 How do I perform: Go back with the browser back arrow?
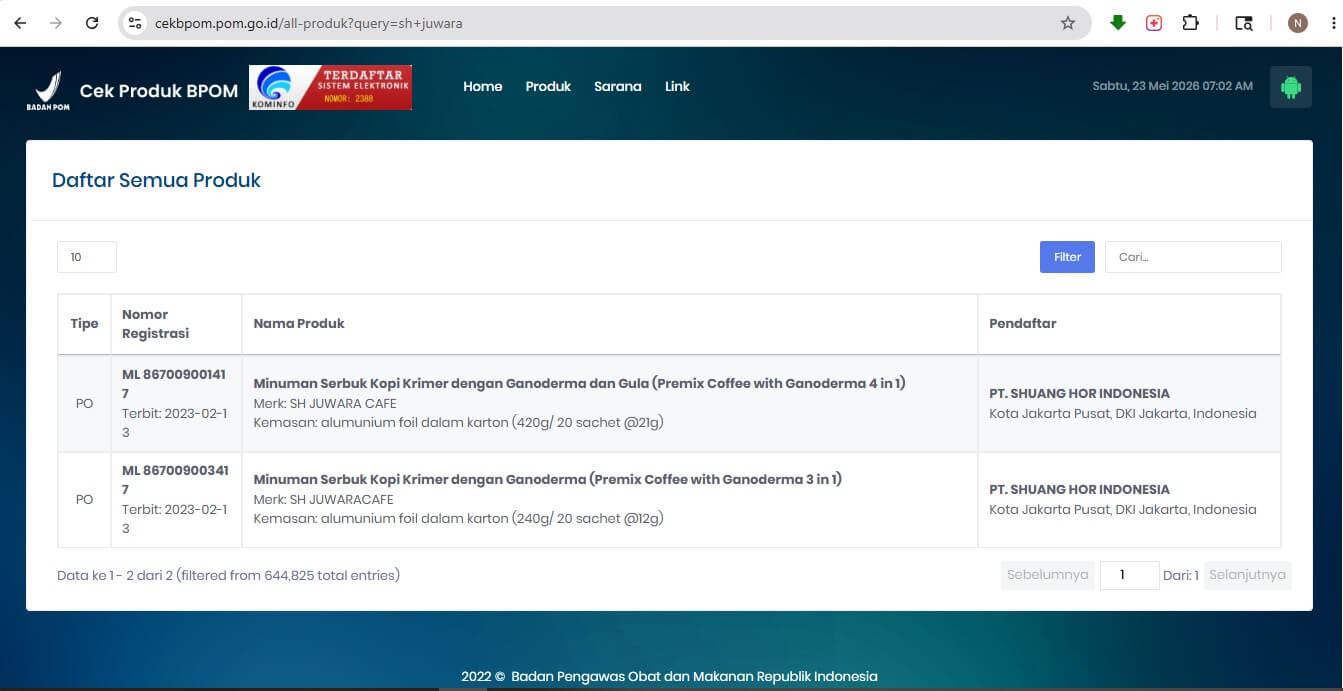click(x=20, y=23)
